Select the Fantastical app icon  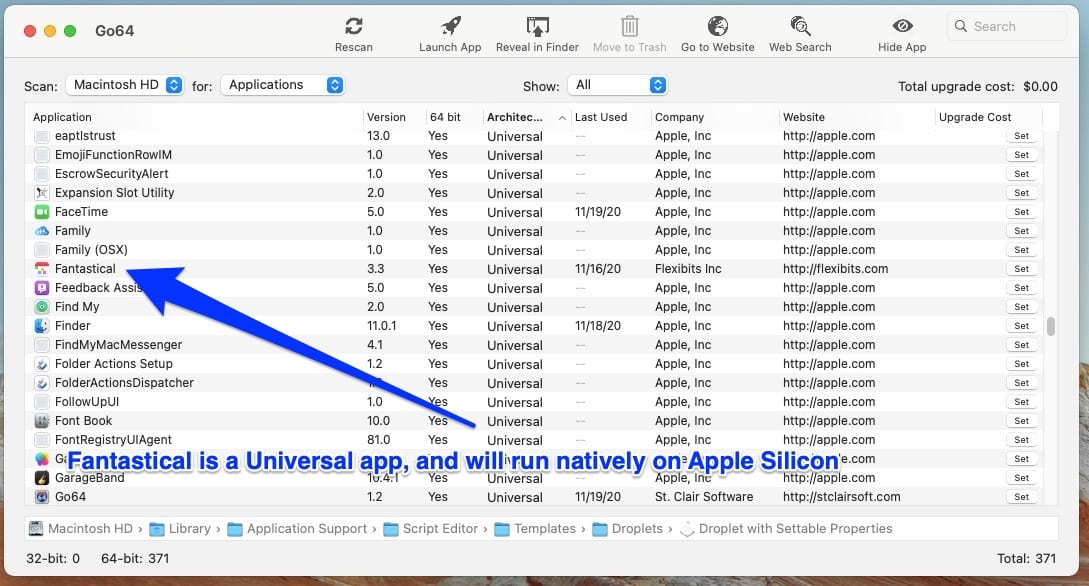point(42,269)
